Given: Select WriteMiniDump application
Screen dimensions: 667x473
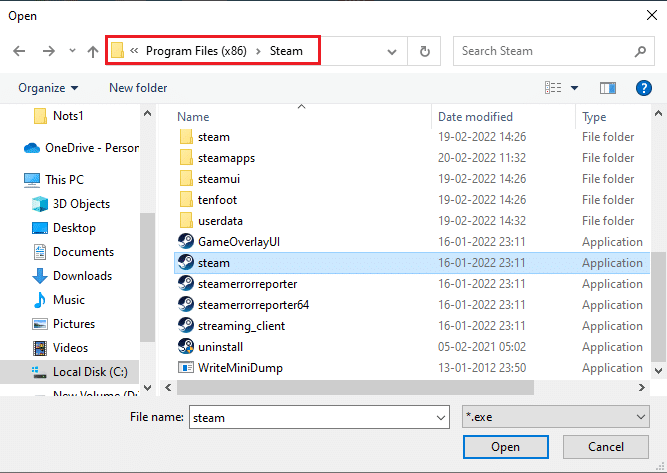Looking at the screenshot, I should (x=412, y=368).
